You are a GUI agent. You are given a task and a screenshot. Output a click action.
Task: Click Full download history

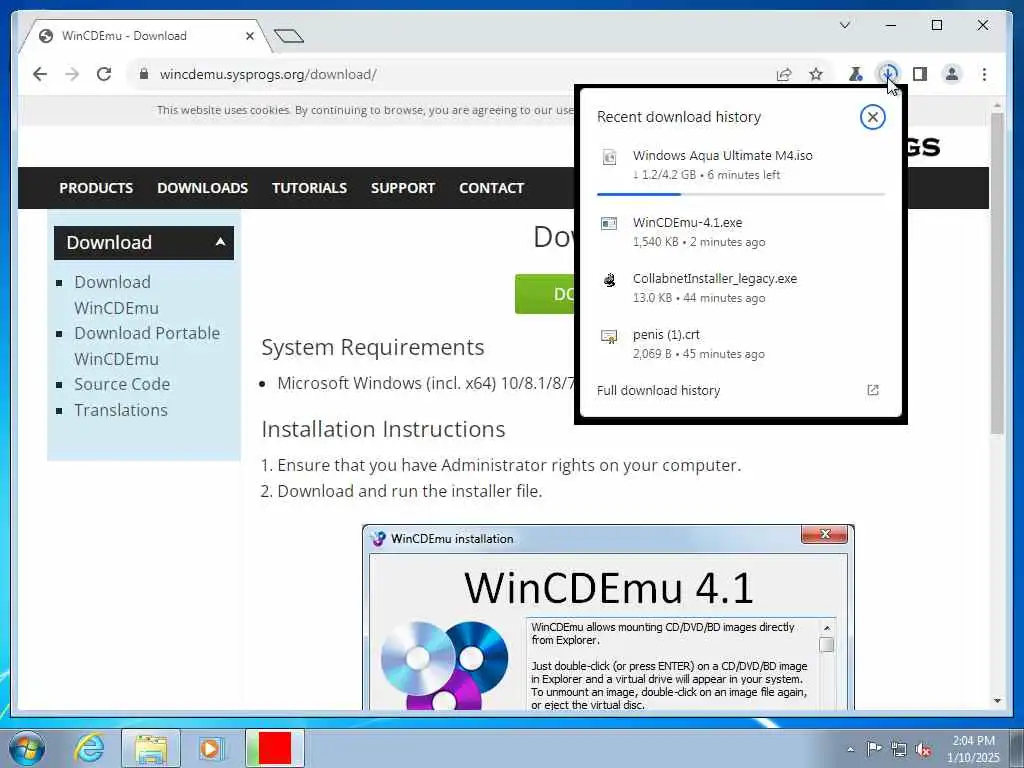click(658, 391)
